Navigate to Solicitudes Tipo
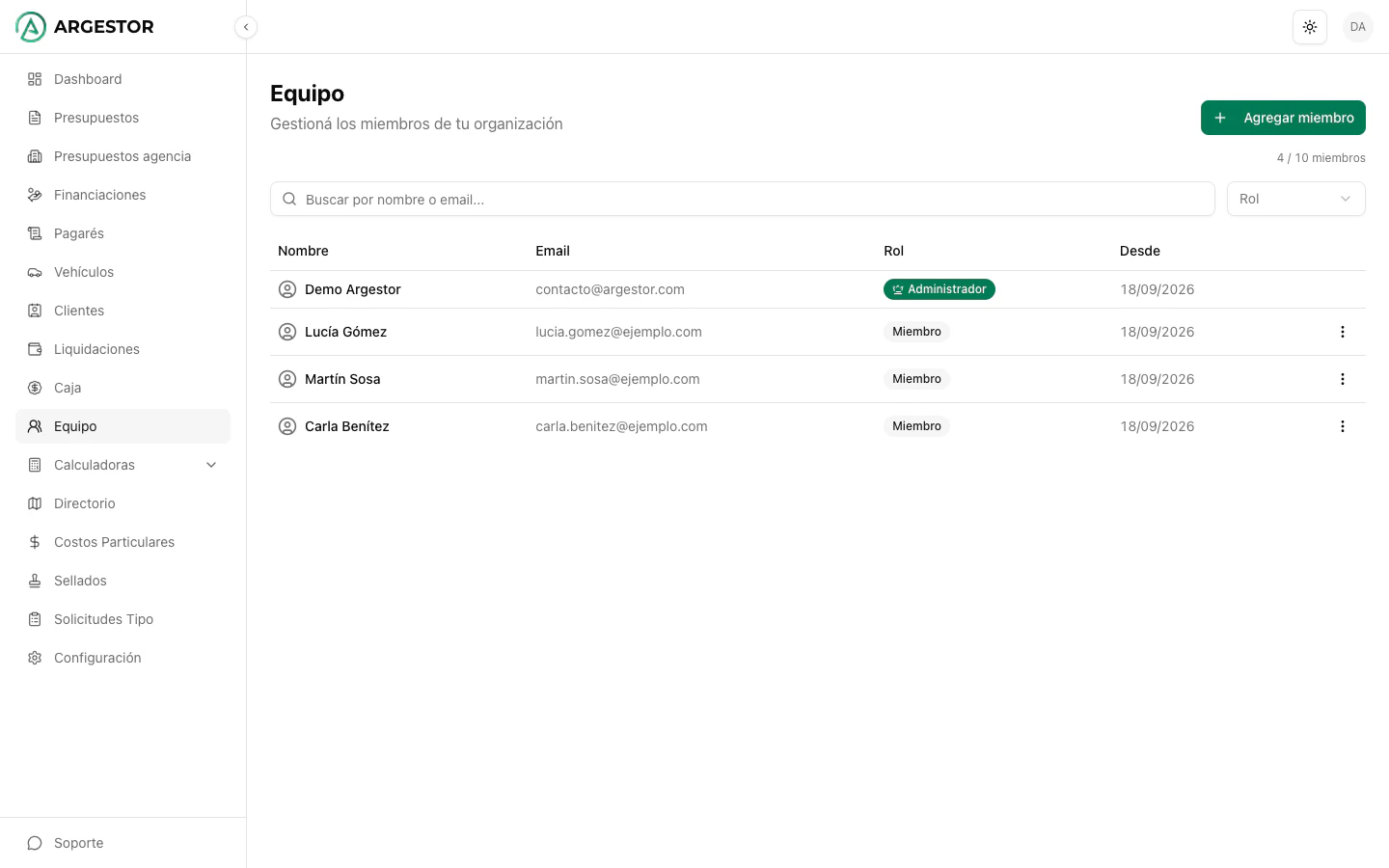Image resolution: width=1389 pixels, height=868 pixels. tap(123, 619)
